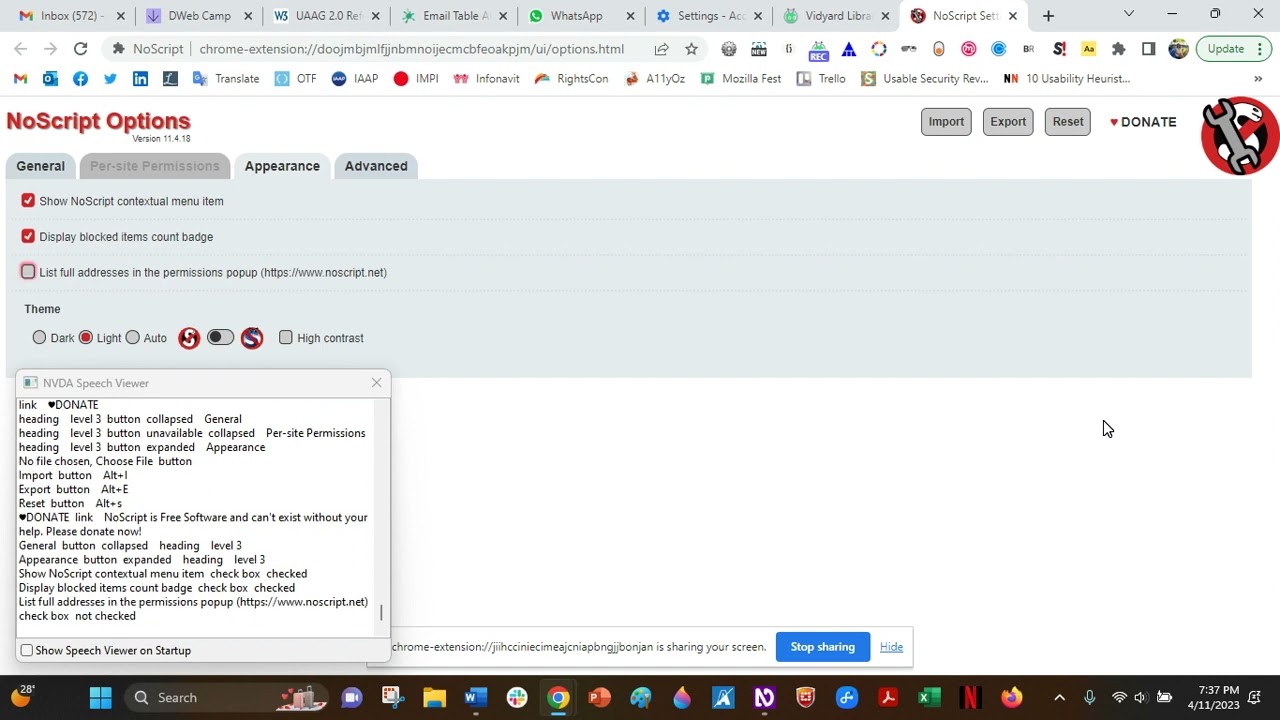
Task: Switch to the Inbox (572) Gmail tab
Action: [x=72, y=16]
